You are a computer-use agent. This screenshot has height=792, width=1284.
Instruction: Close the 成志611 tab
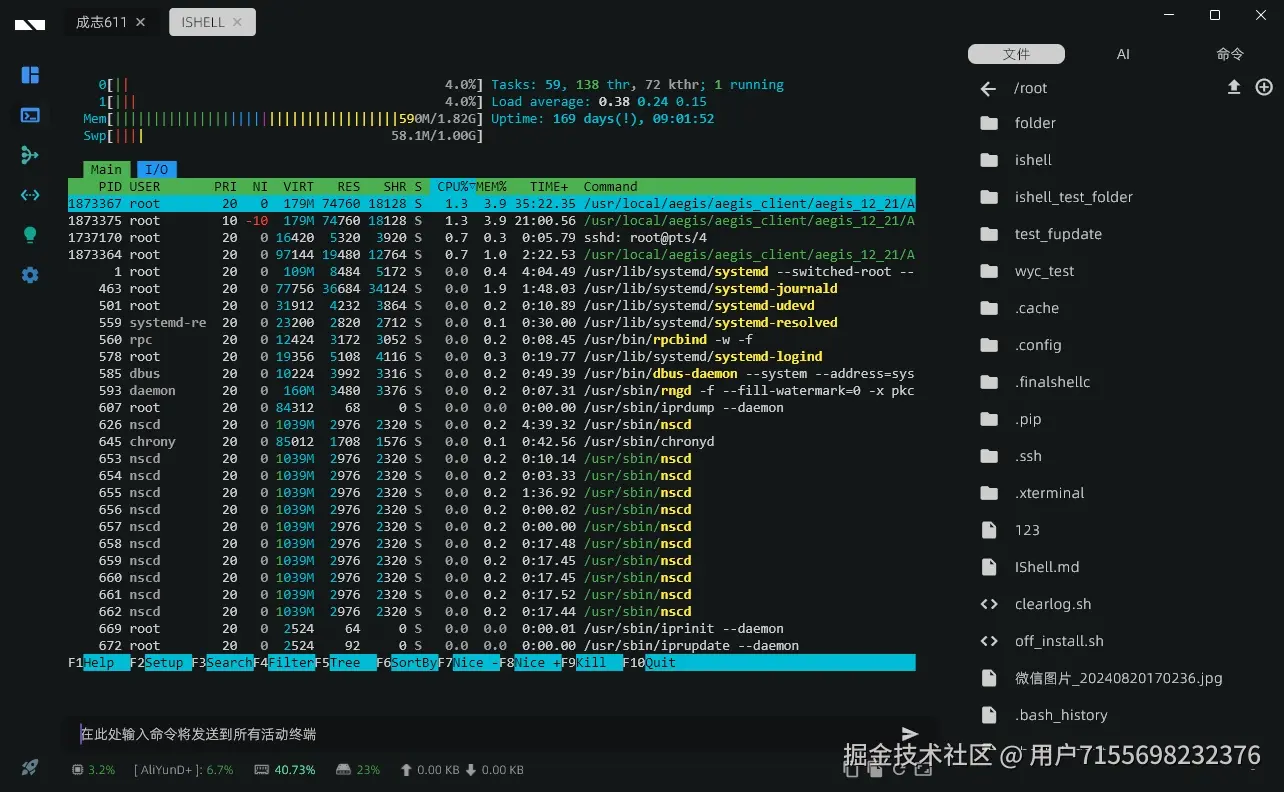140,22
